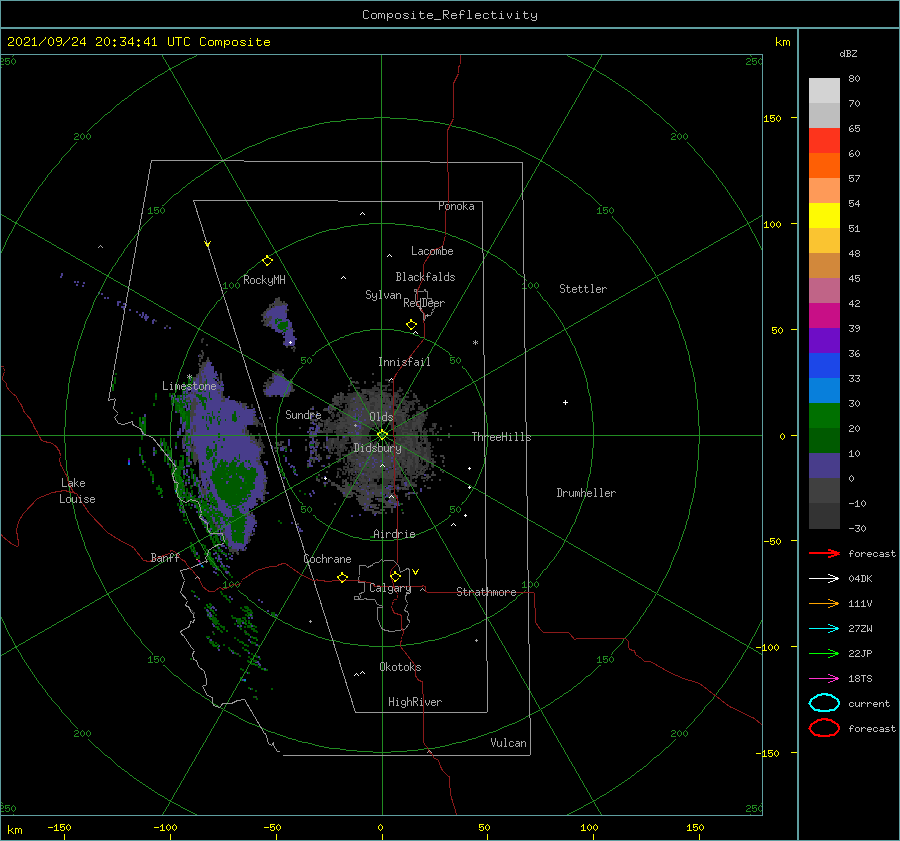The height and width of the screenshot is (841, 900).
Task: Click the Composite_Reflectivity title
Action: pos(450,15)
